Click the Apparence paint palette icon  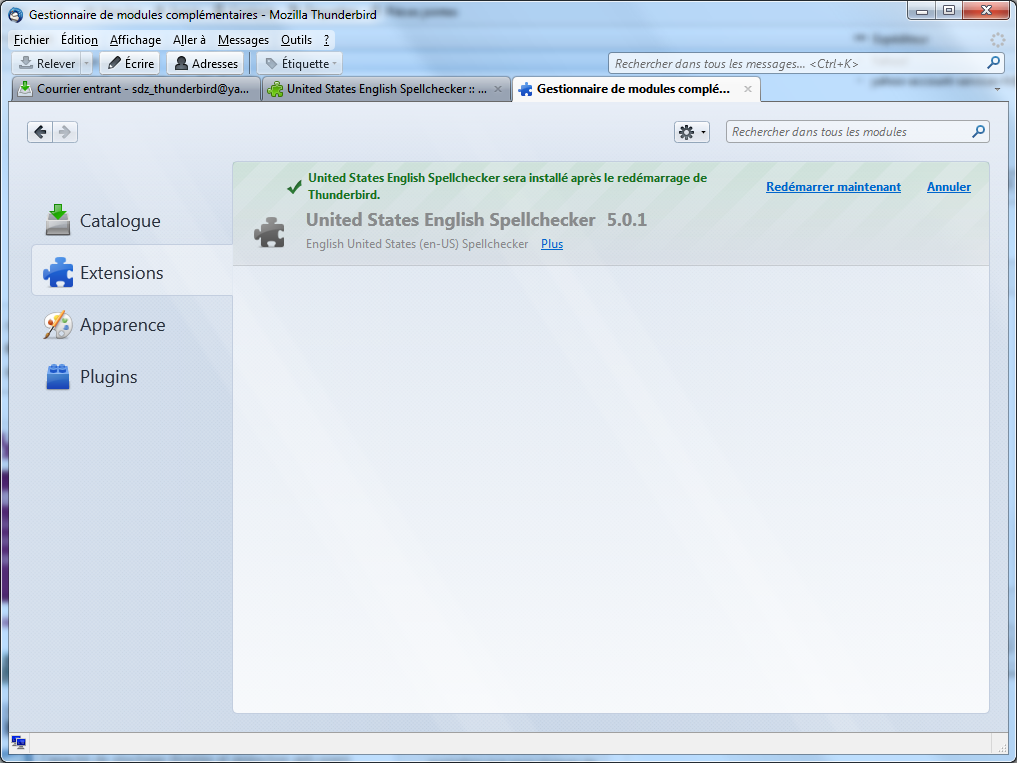(x=58, y=324)
